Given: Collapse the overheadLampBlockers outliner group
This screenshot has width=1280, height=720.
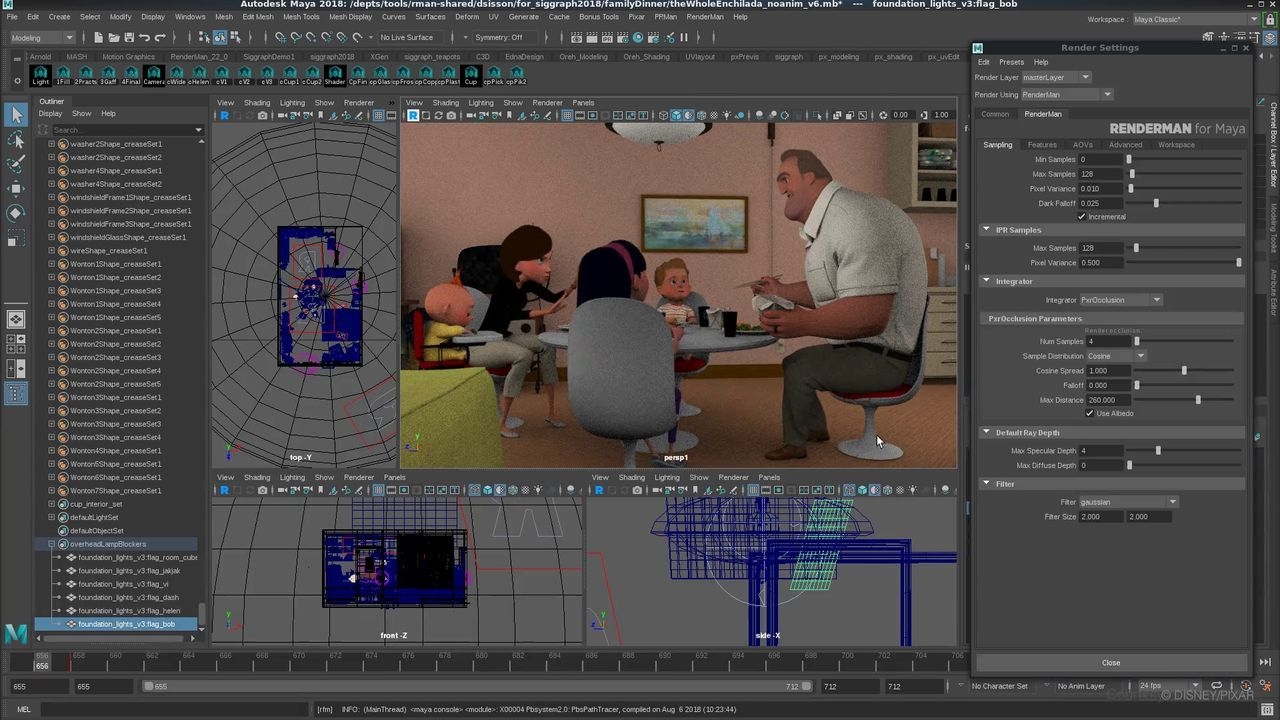Looking at the screenshot, I should pyautogui.click(x=51, y=544).
